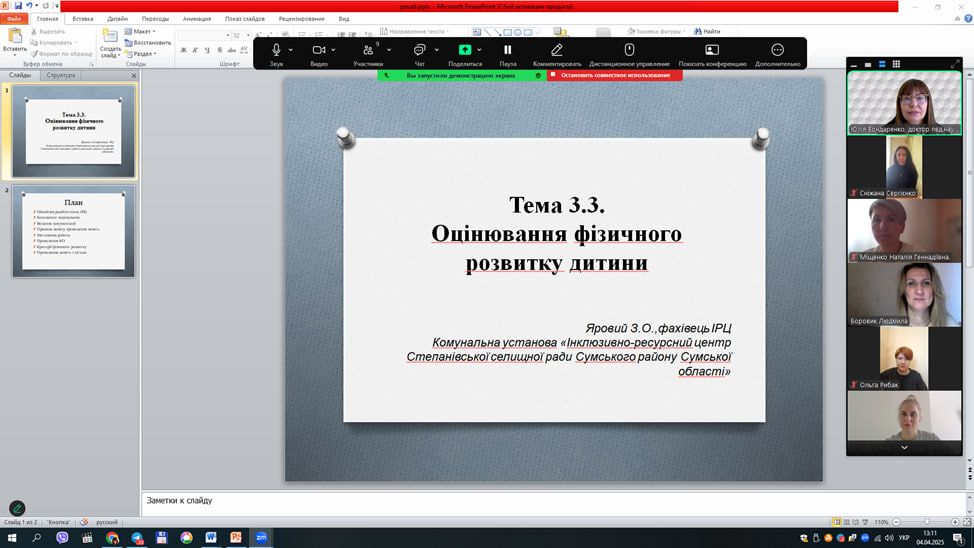
Task: Open the Zoom chat (Чат)
Action: point(419,50)
